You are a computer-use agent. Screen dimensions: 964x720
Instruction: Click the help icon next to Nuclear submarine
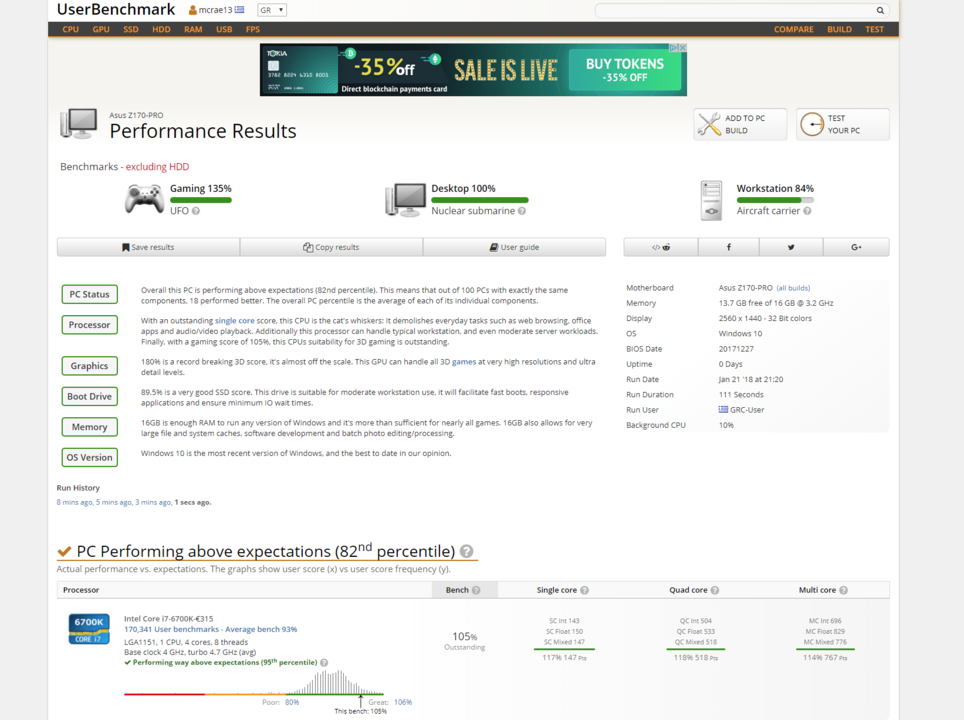[521, 211]
